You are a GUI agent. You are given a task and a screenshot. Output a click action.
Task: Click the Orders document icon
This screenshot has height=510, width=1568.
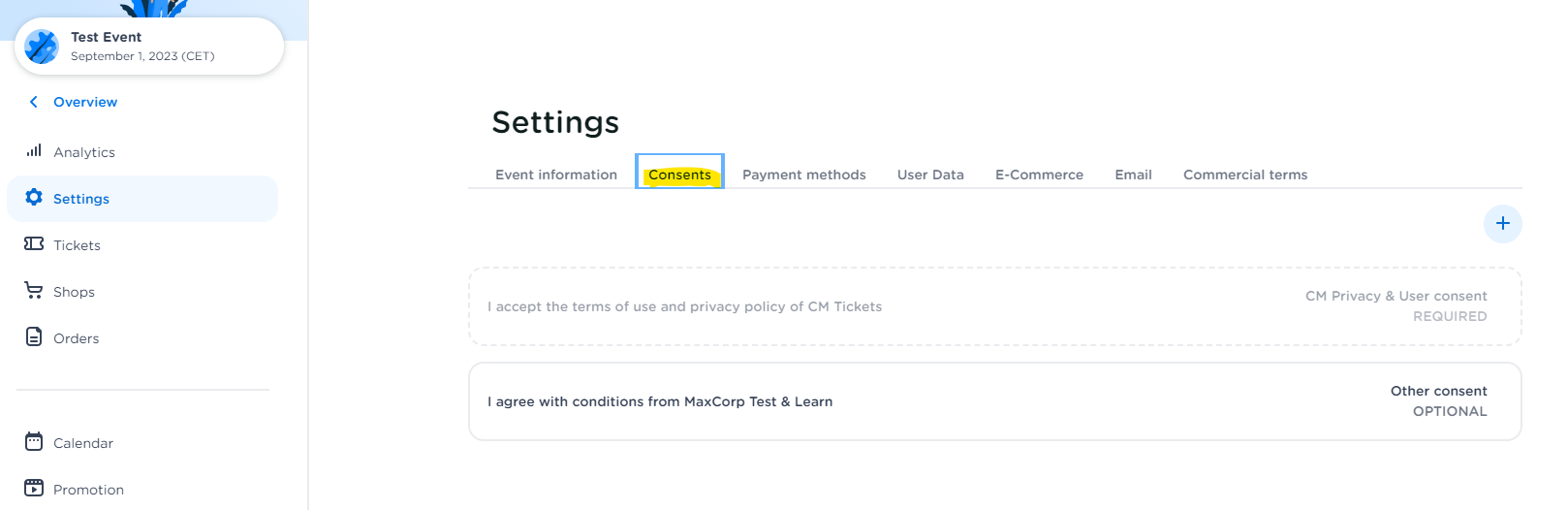34,337
